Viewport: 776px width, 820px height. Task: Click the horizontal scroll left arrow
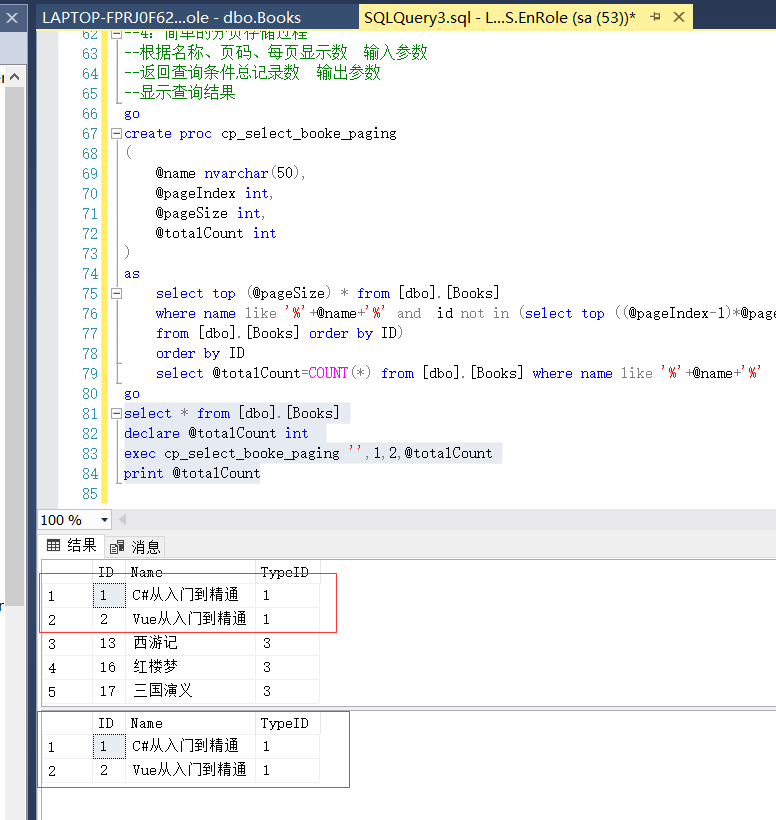coord(123,519)
